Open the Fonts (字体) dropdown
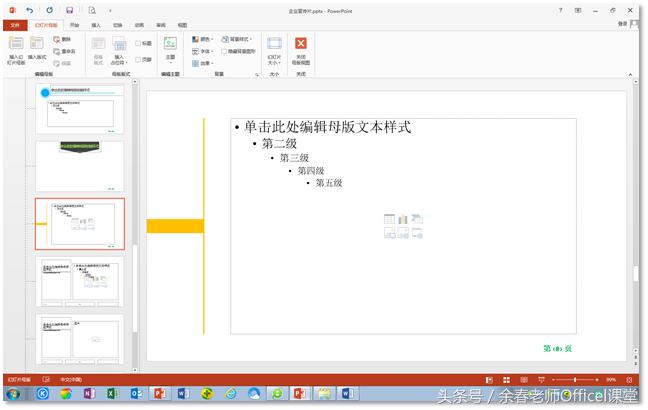The width and height of the screenshot is (648, 410). tap(202, 51)
